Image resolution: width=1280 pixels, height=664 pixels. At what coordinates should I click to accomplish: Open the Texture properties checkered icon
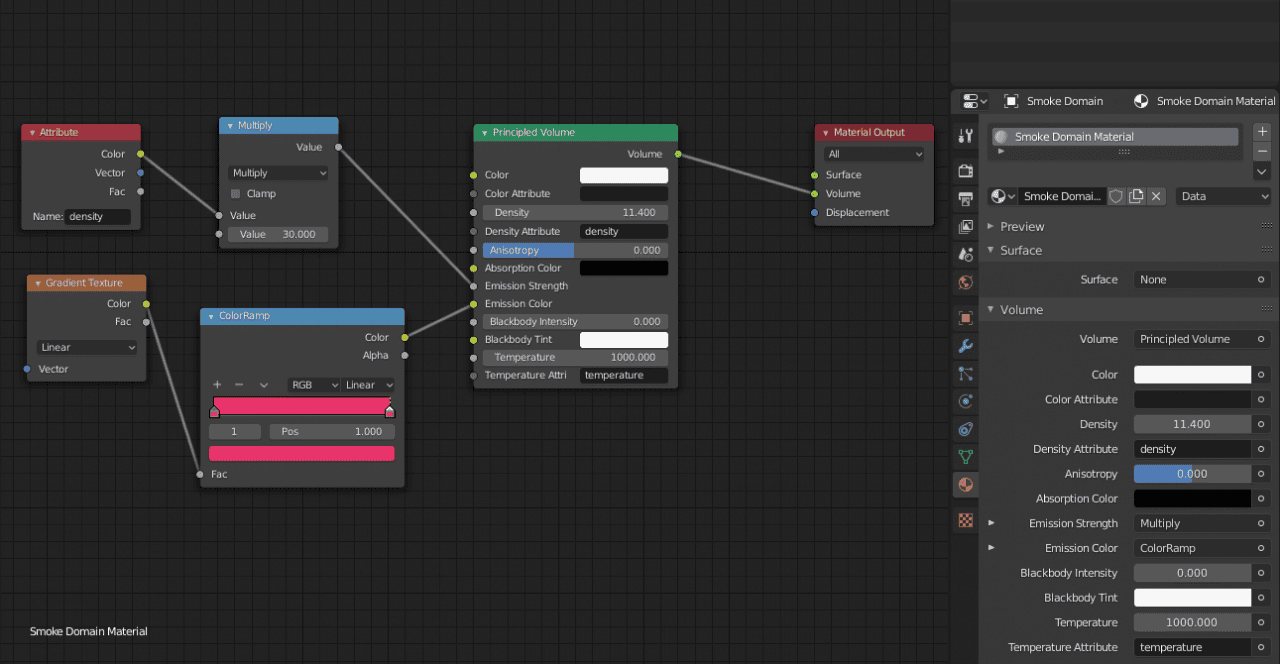[965, 520]
